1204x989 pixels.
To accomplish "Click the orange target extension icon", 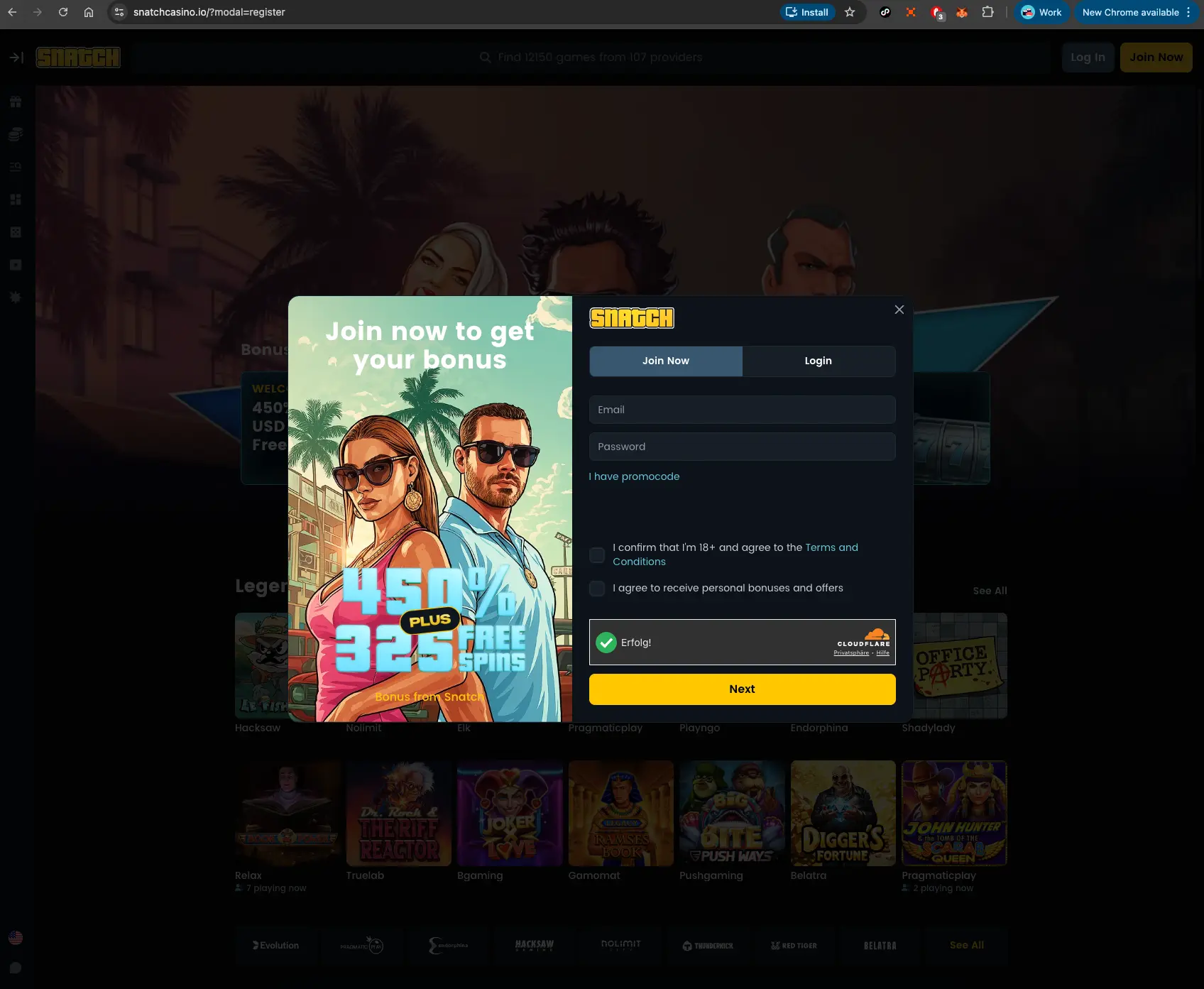I will 911,12.
